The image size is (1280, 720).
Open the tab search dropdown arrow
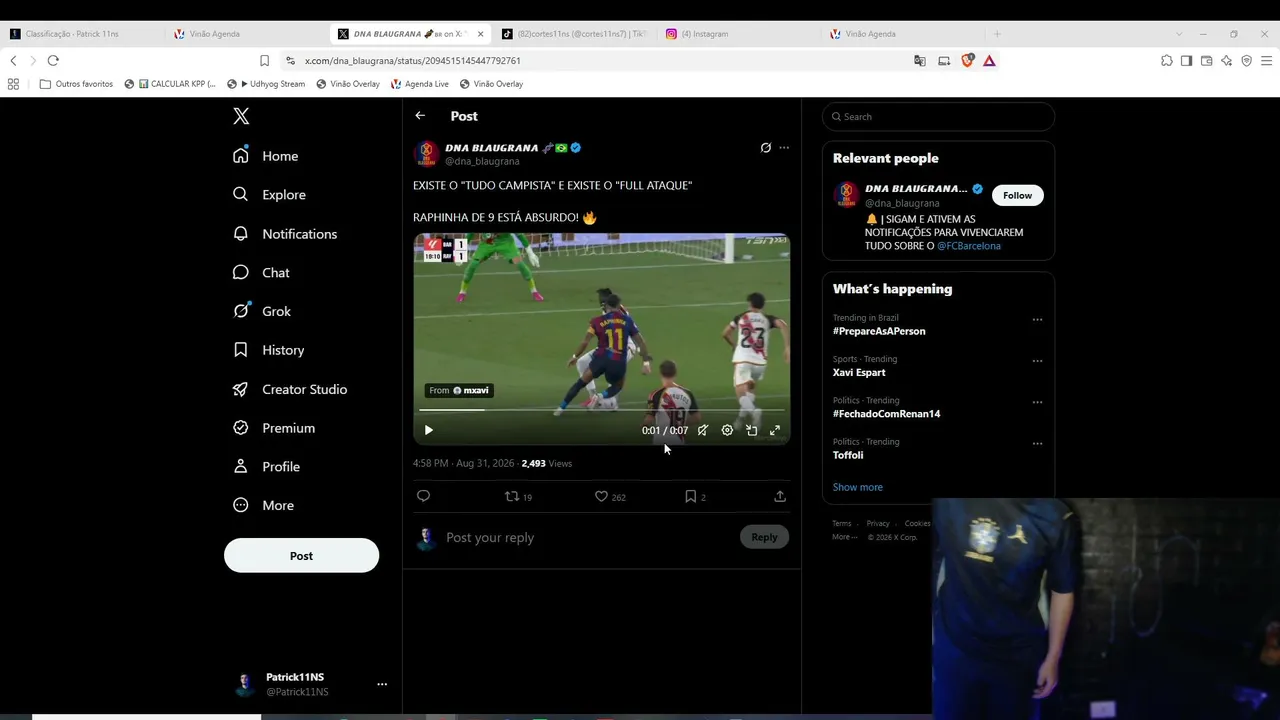pos(1179,34)
